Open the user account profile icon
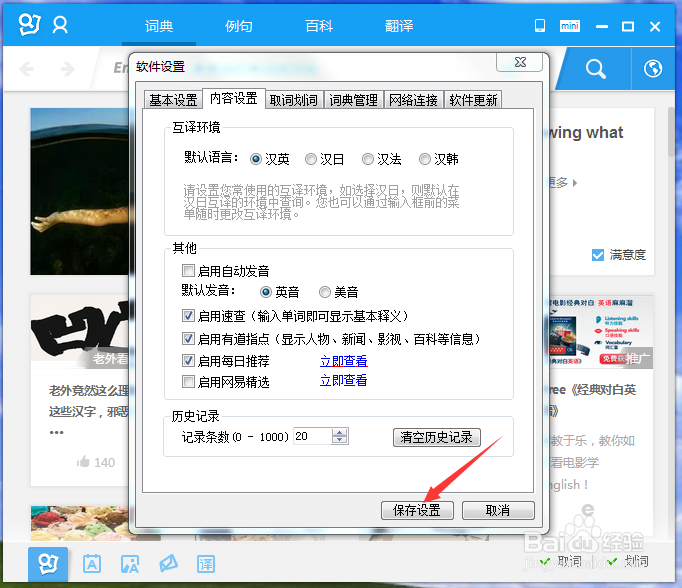Screen dimensions: 682x588 coord(60,25)
